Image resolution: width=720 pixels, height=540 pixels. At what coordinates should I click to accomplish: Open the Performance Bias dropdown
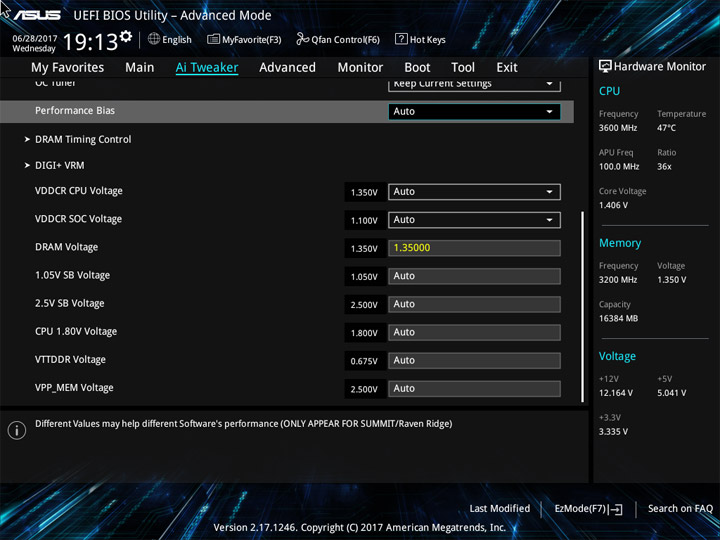point(474,112)
